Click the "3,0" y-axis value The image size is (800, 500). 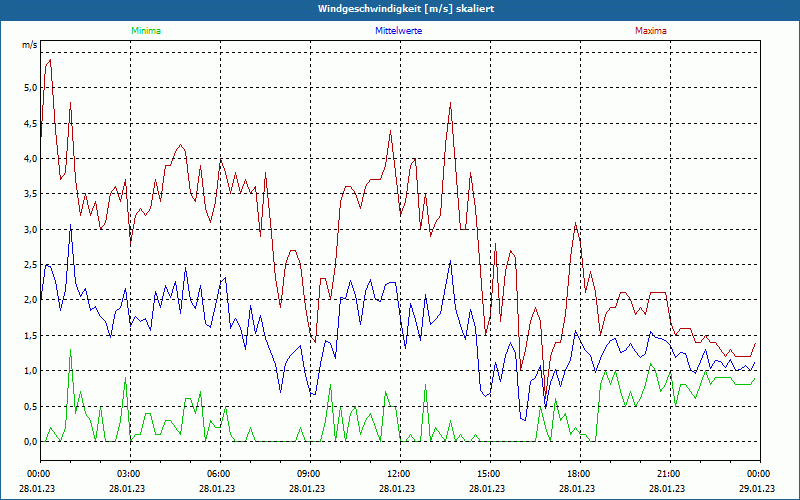(x=31, y=229)
